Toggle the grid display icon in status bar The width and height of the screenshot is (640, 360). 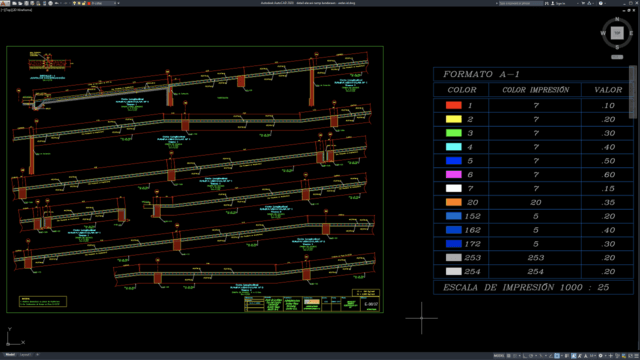point(509,356)
